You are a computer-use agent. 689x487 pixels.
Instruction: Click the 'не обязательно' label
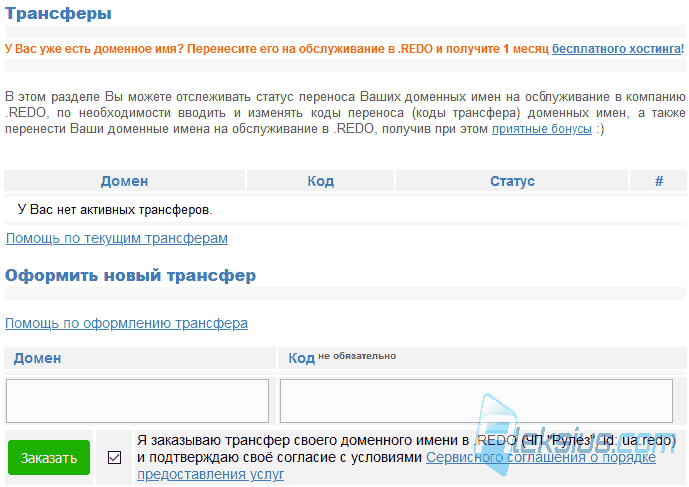click(x=357, y=356)
